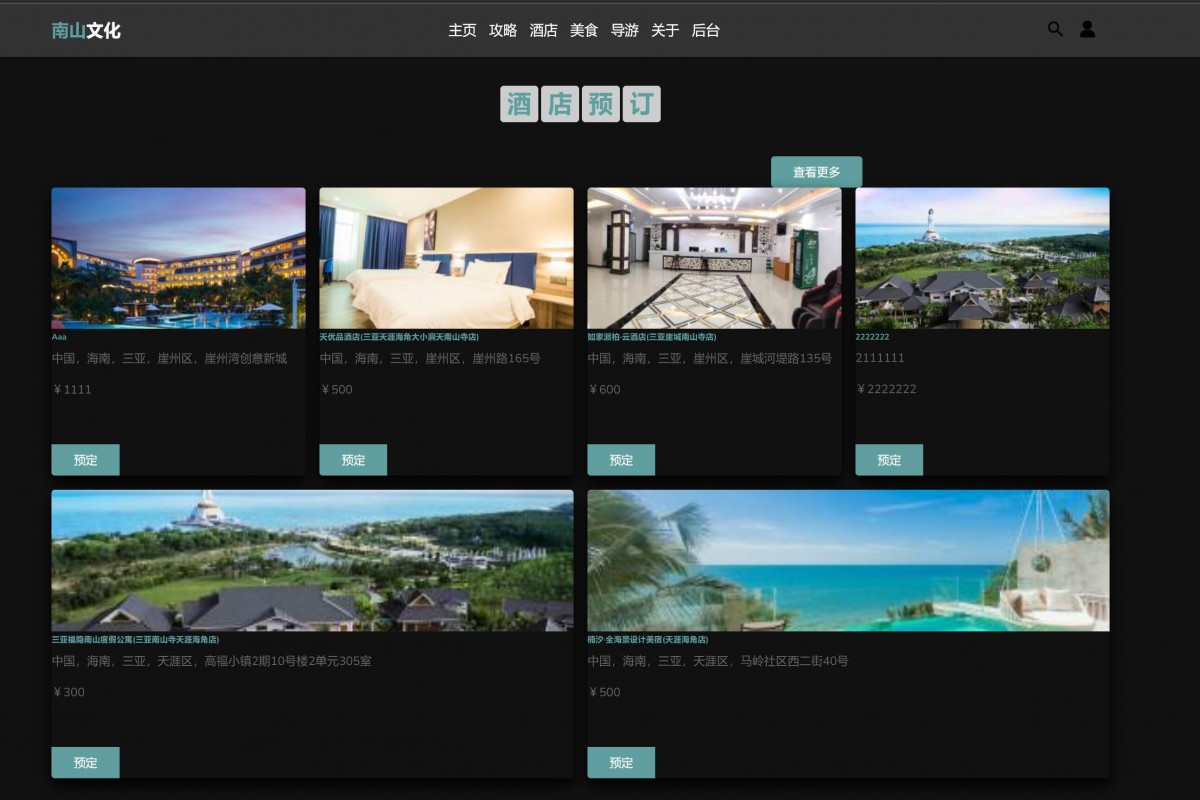Open the 关于 menu item
This screenshot has width=1200, height=800.
[665, 30]
